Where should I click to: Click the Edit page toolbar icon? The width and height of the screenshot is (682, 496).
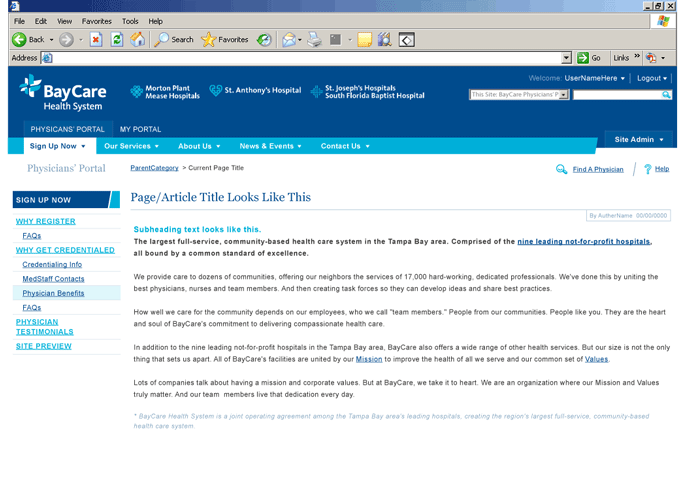(335, 40)
